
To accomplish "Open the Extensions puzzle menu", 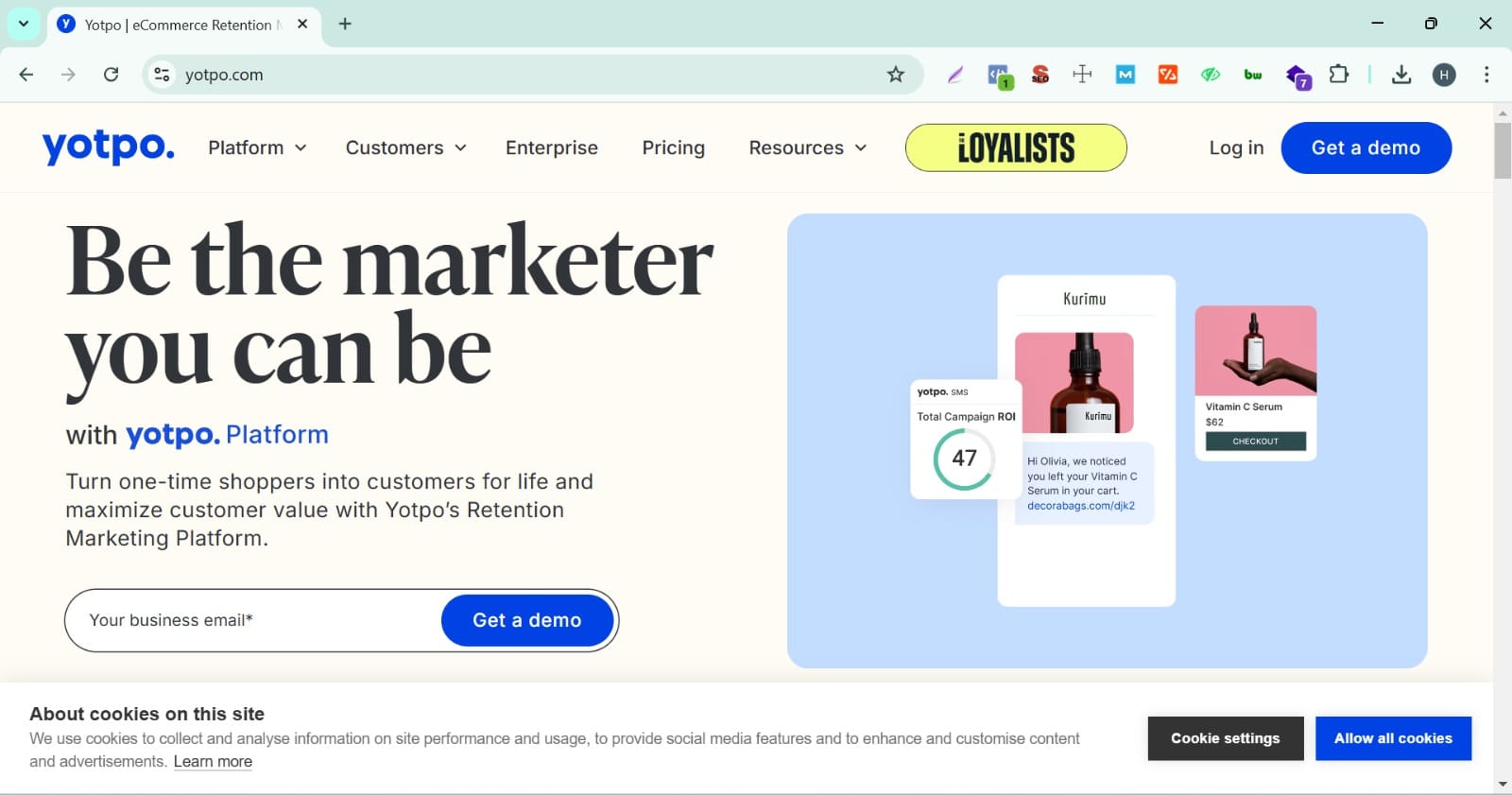I will click(1339, 74).
